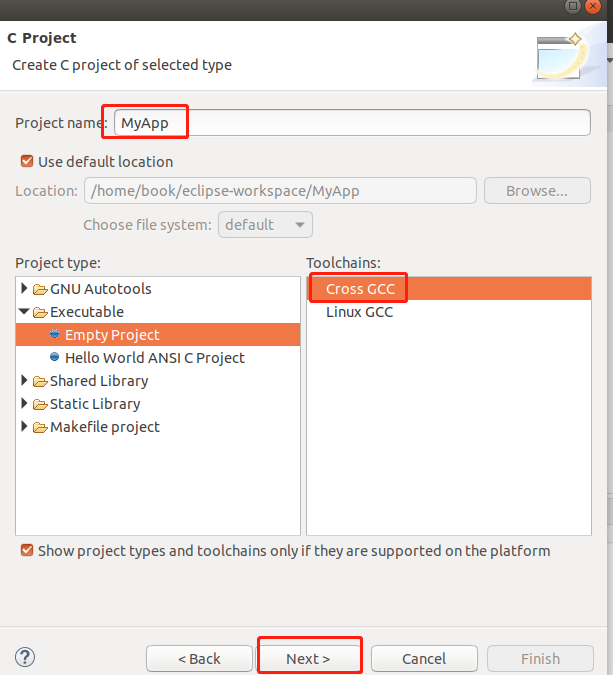Click the Static Library folder icon
613x675 pixels.
point(40,404)
